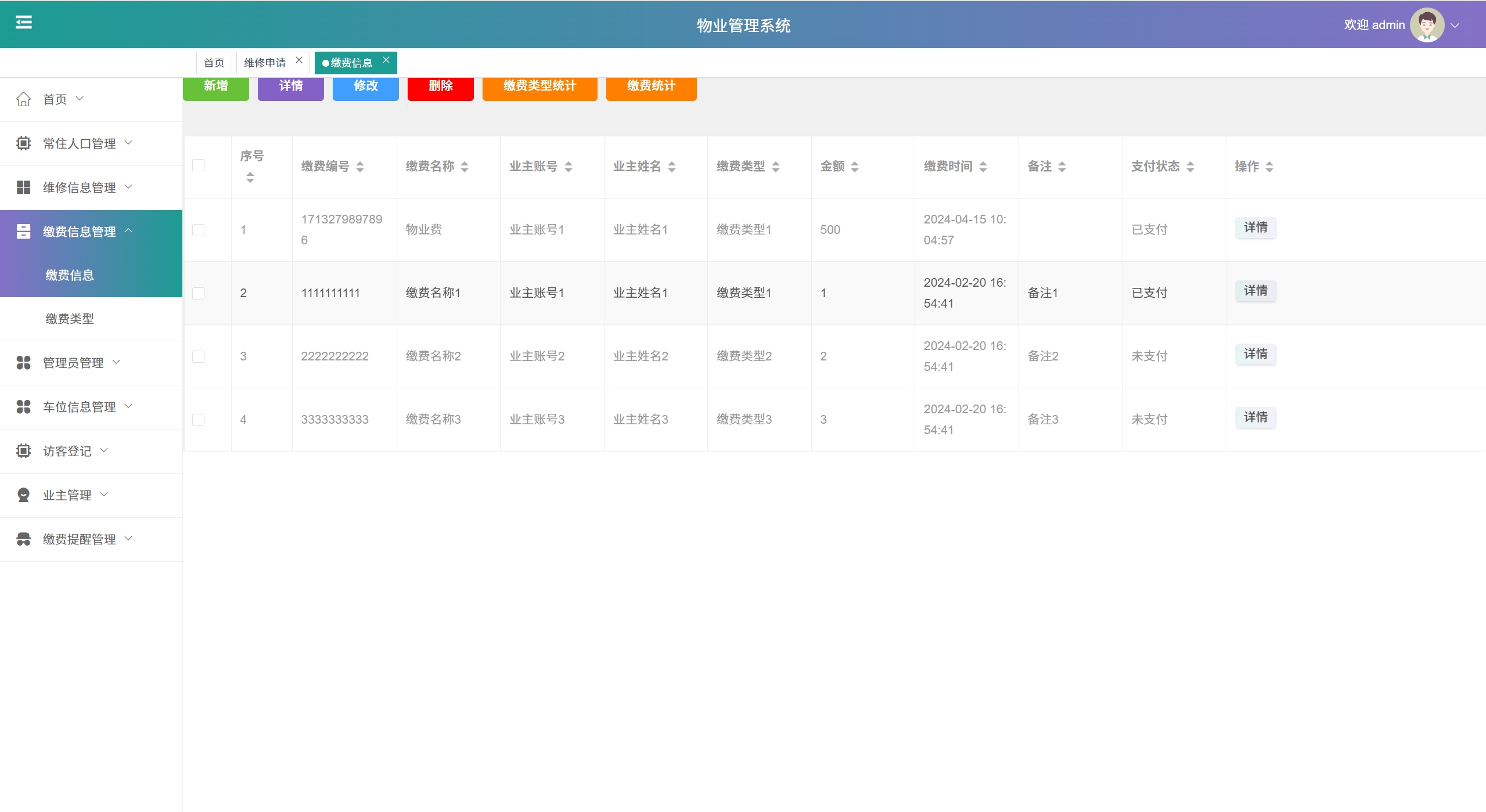Expand the 首页 sidebar menu
Image resolution: width=1486 pixels, height=812 pixels.
tap(91, 99)
